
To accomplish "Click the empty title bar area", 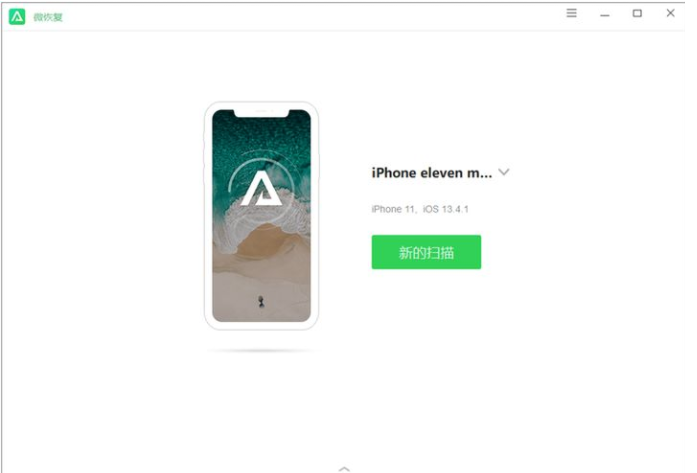I will point(311,17).
